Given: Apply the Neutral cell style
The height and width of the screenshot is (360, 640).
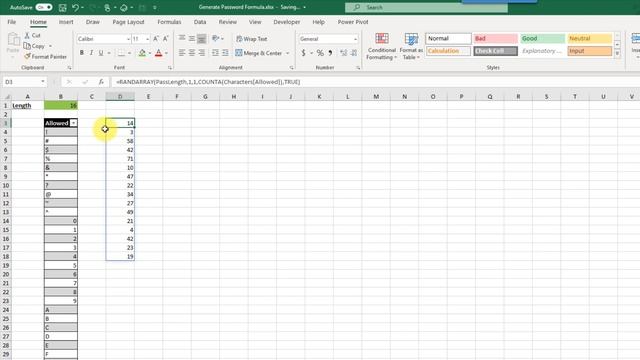Looking at the screenshot, I should point(590,38).
